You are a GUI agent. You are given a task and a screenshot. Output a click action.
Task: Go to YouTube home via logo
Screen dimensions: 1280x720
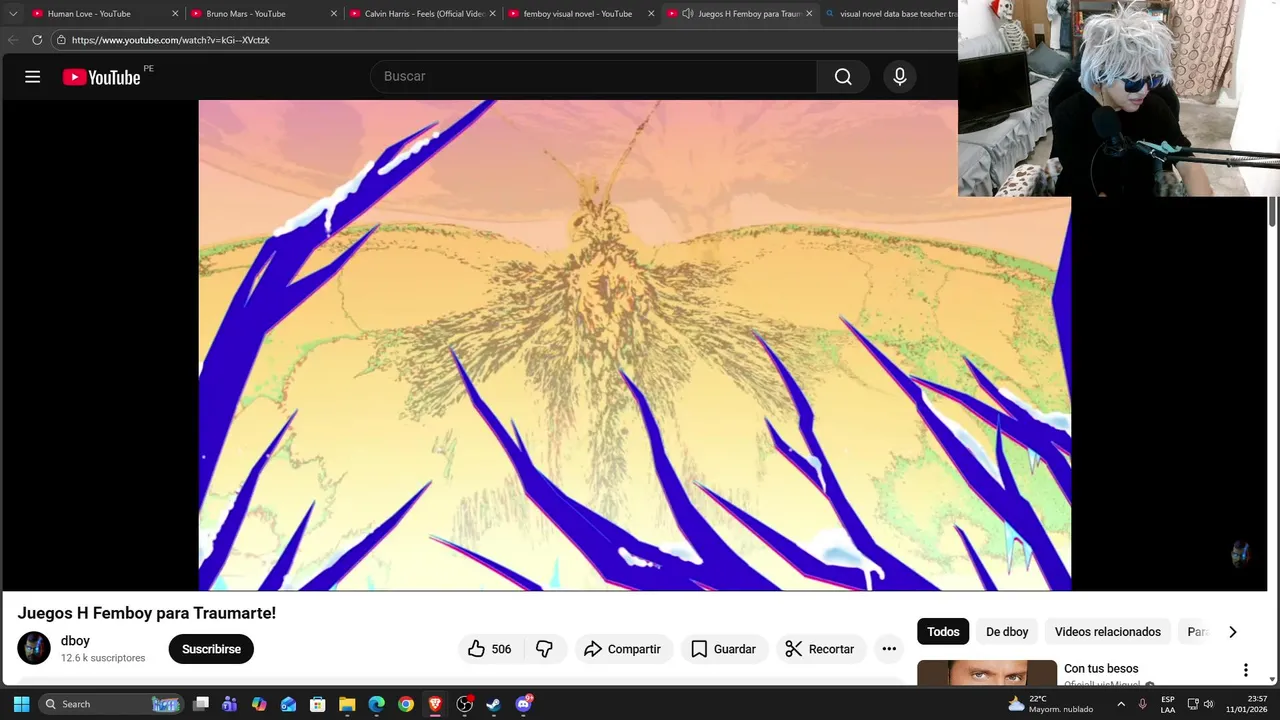click(x=102, y=77)
